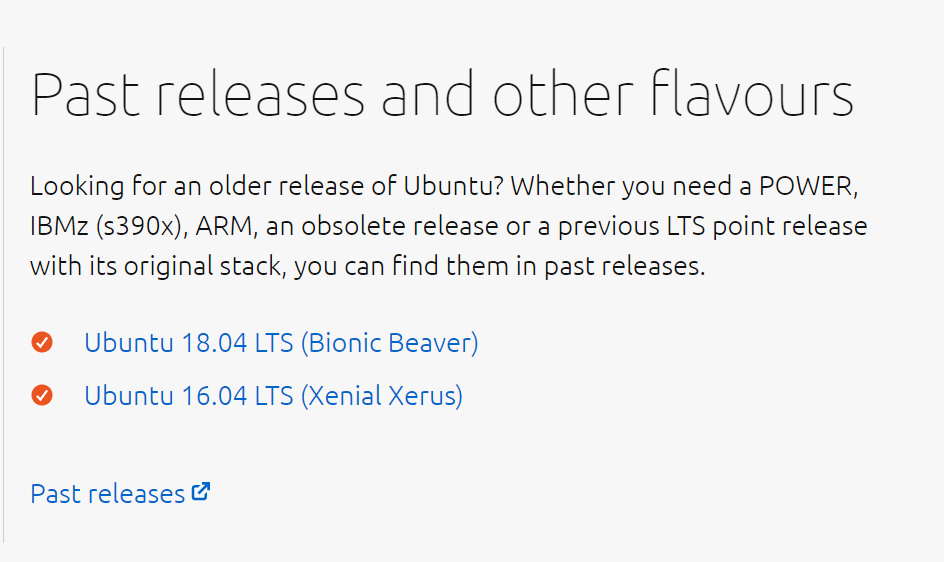Image resolution: width=944 pixels, height=562 pixels.
Task: Click the orange checkmark beside Ubuntu 18.04 LTS
Action: pyautogui.click(x=42, y=343)
